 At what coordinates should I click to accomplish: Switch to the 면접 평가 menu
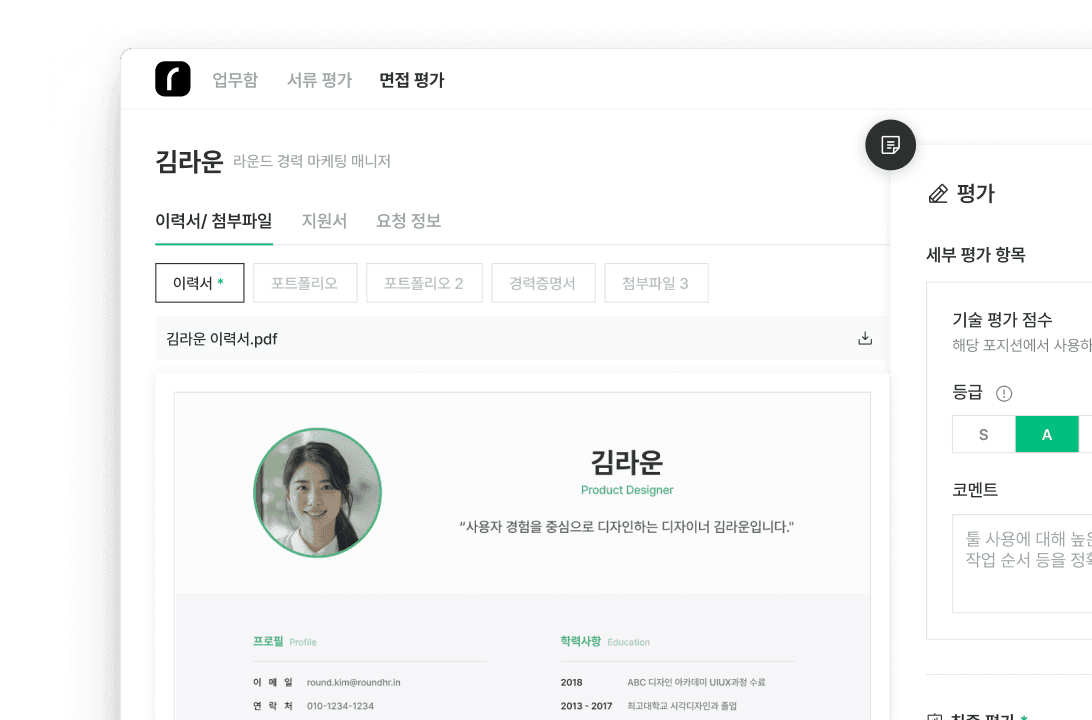(411, 81)
